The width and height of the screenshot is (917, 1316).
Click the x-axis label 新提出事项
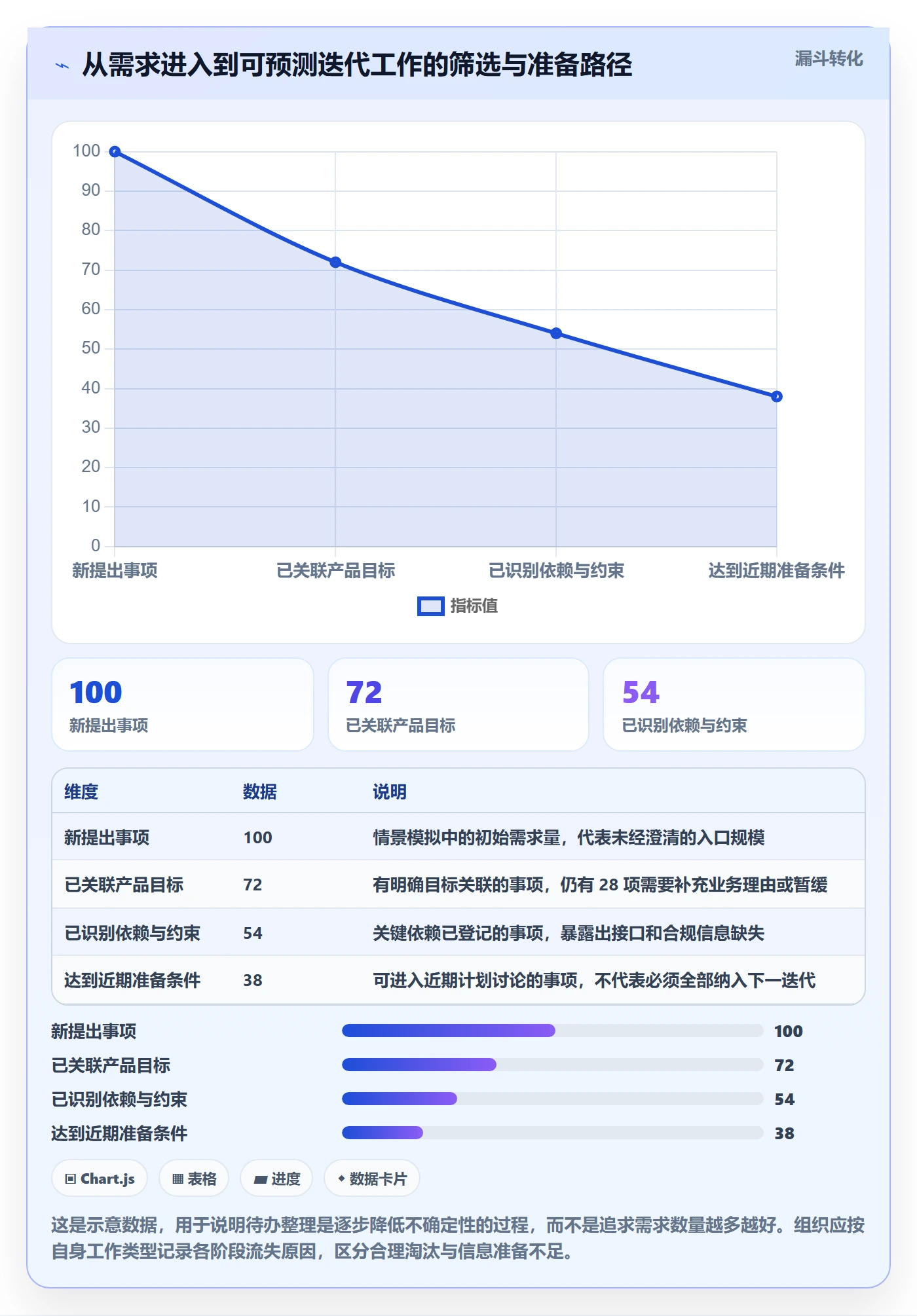tap(115, 570)
